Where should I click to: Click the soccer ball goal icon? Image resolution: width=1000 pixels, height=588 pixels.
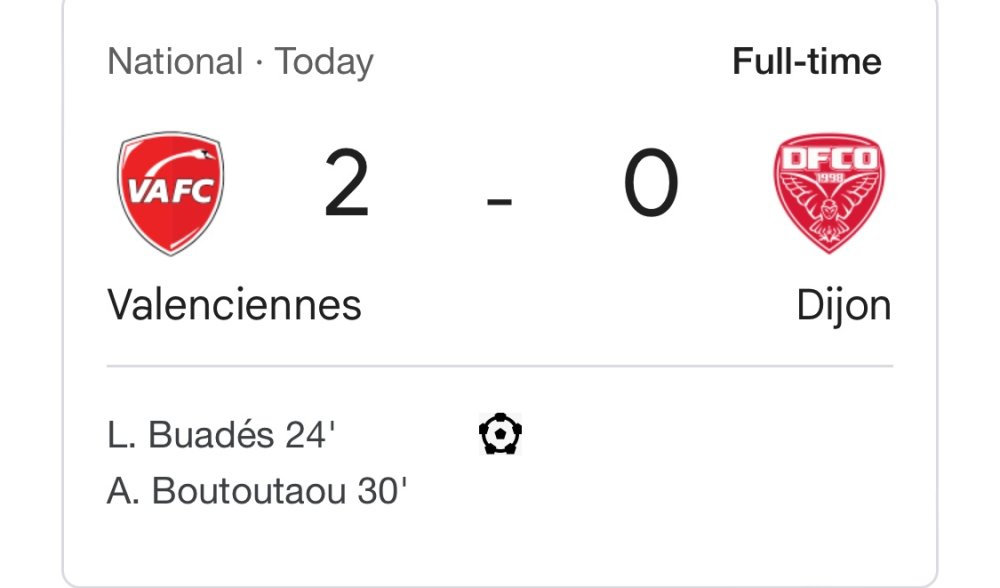click(x=500, y=435)
